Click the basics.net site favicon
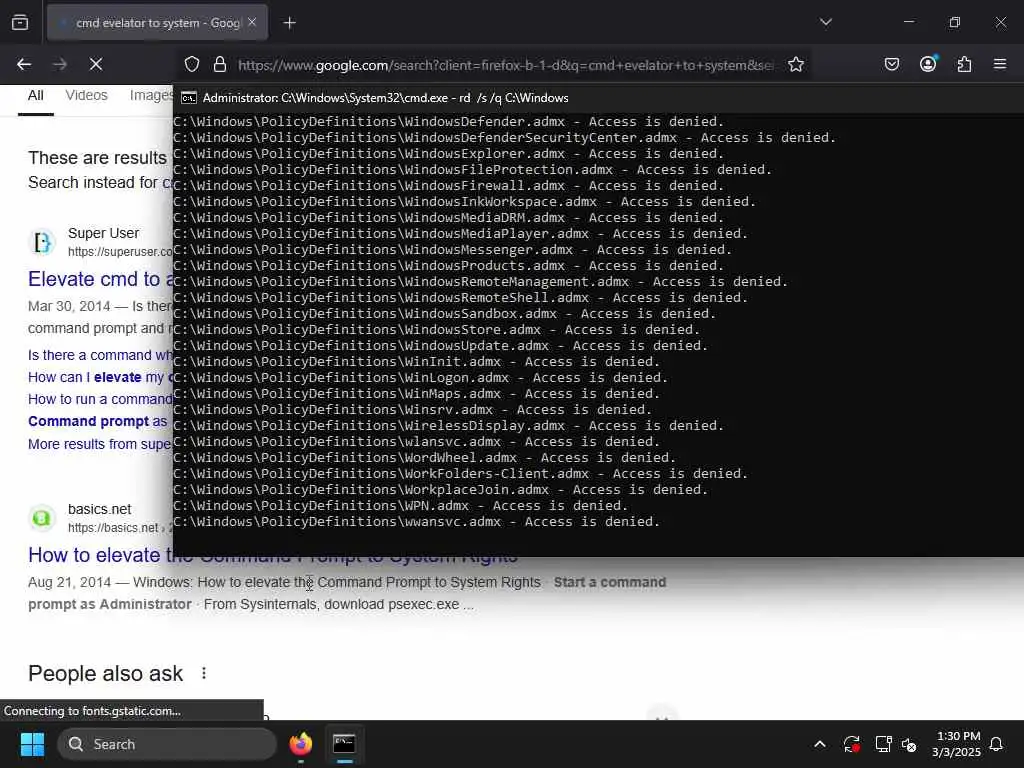The height and width of the screenshot is (768, 1024). point(42,518)
